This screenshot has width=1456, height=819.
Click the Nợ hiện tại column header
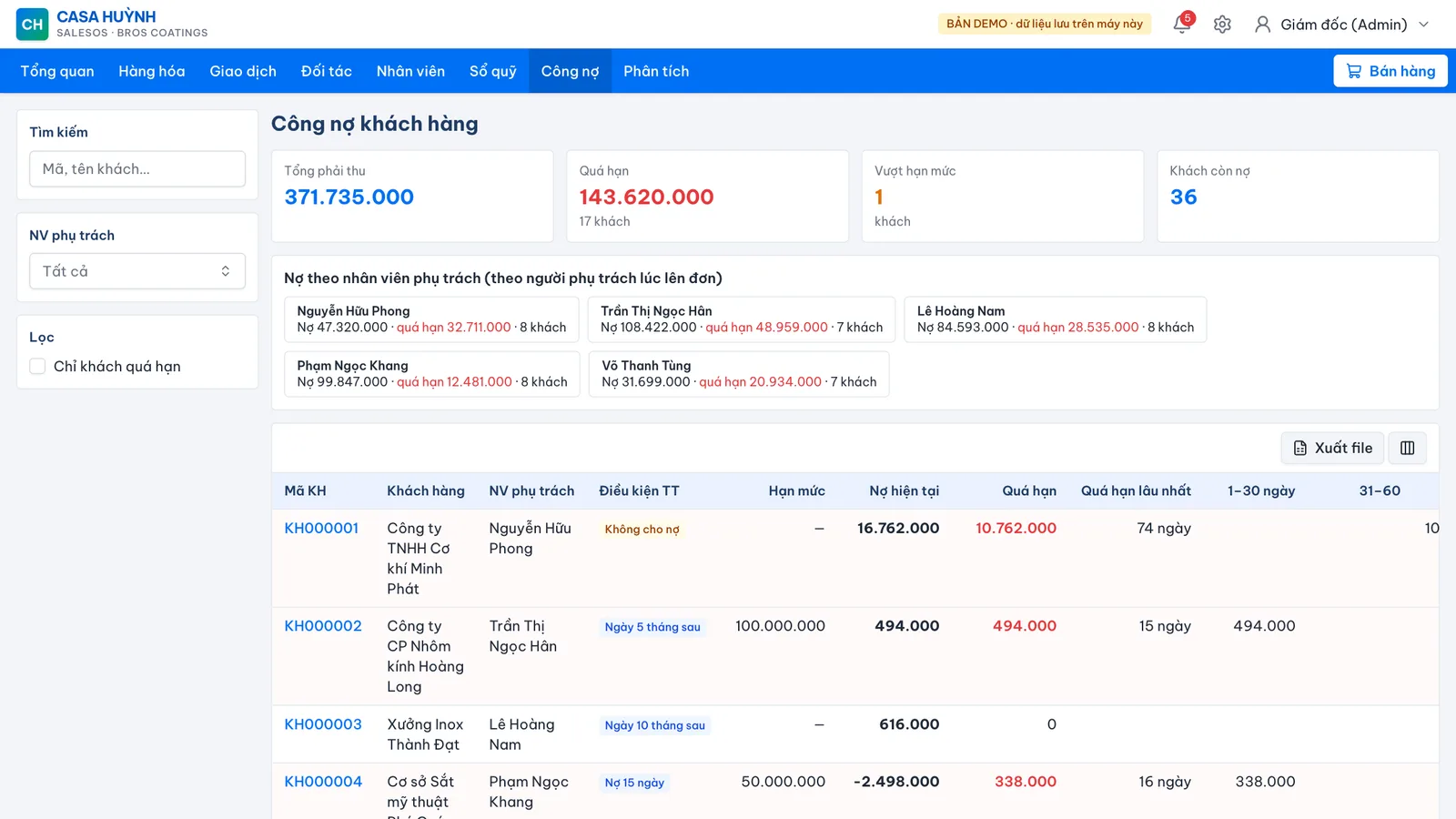coord(904,491)
